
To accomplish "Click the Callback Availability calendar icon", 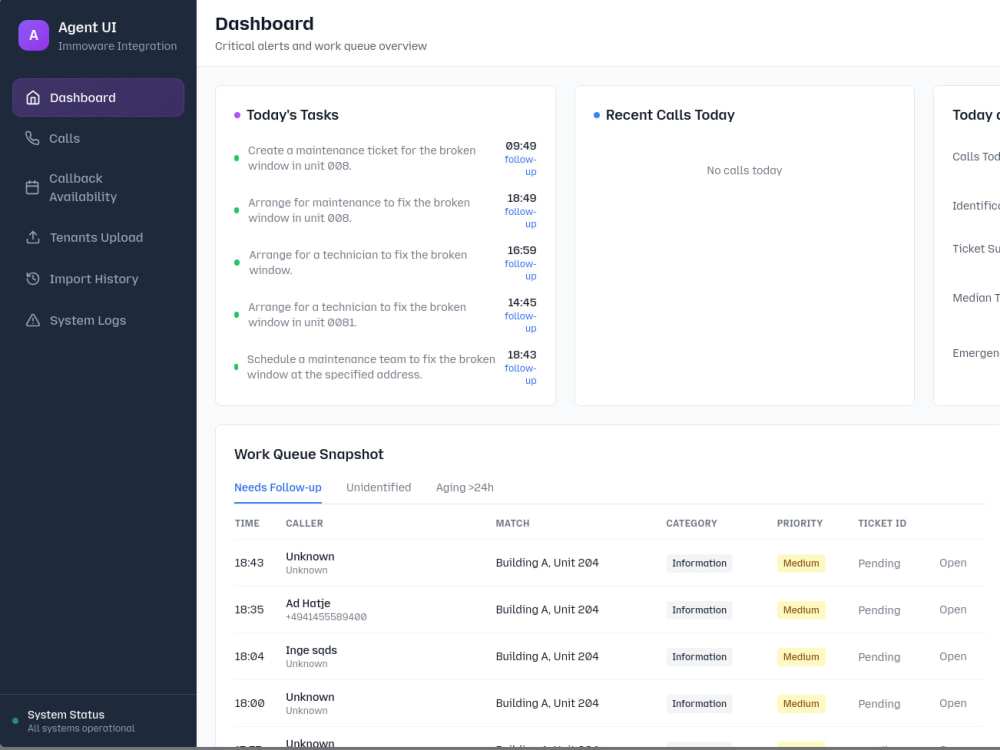I will (32, 188).
